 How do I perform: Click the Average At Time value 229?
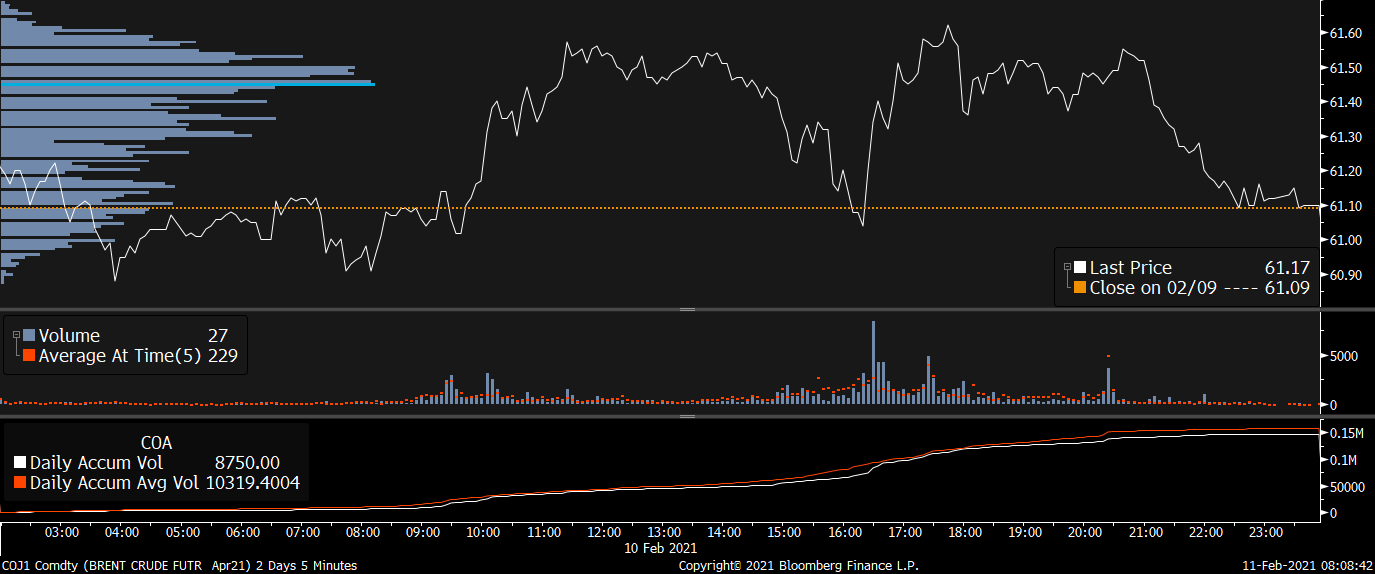pyautogui.click(x=222, y=355)
